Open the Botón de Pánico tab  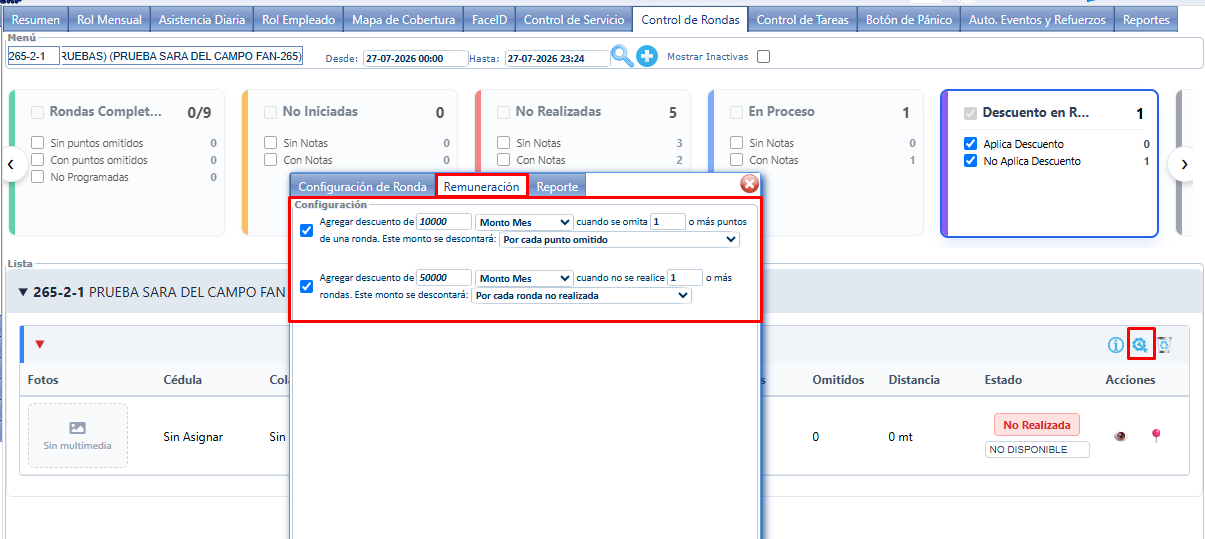click(909, 19)
